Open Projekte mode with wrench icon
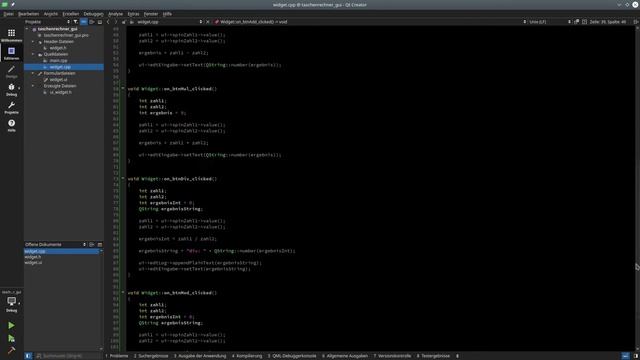The image size is (640, 360). tap(11, 107)
